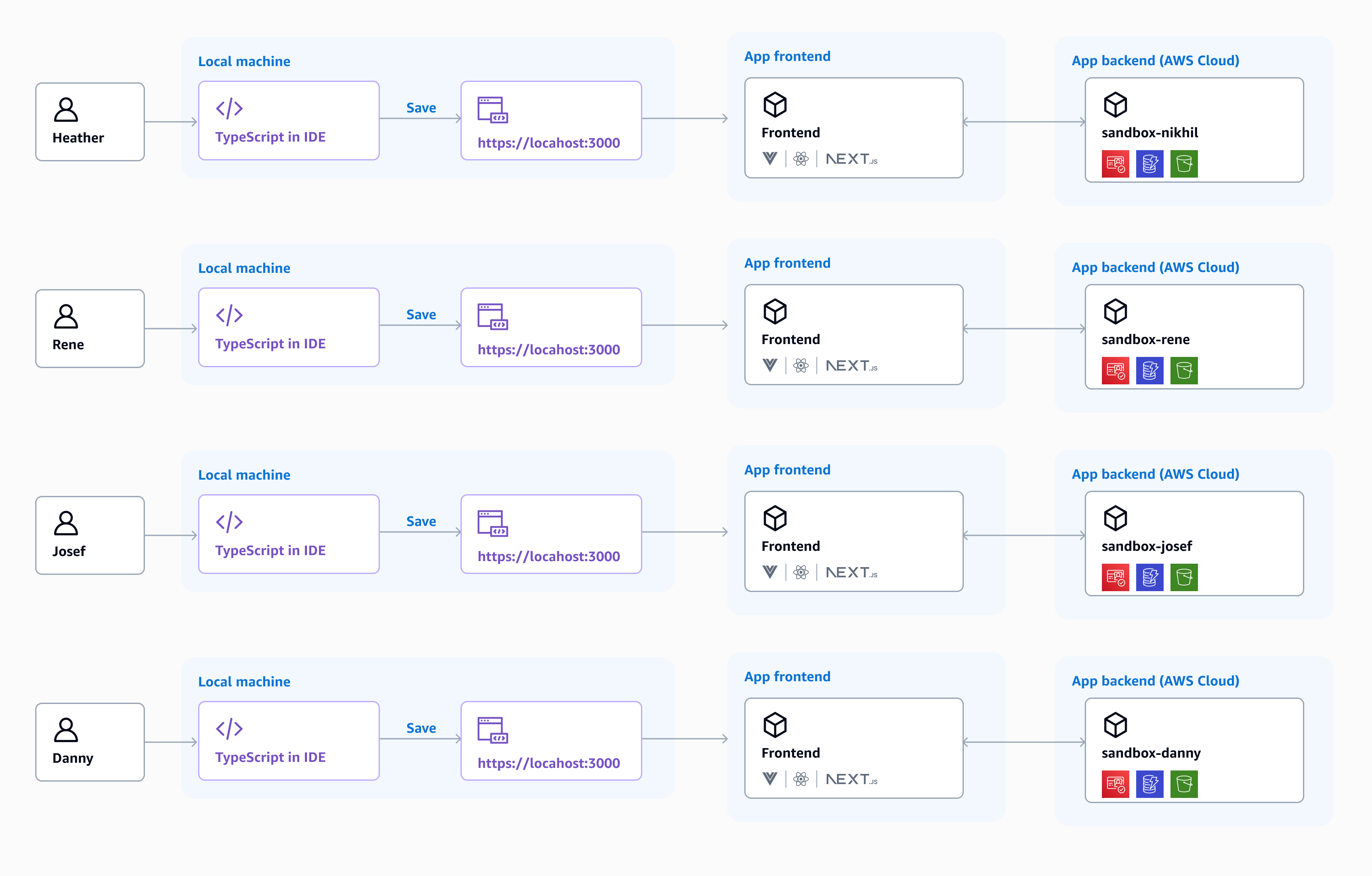Viewport: 1372px width, 876px height.
Task: Click the React atom icon in Heather's frontend box
Action: pos(800,159)
